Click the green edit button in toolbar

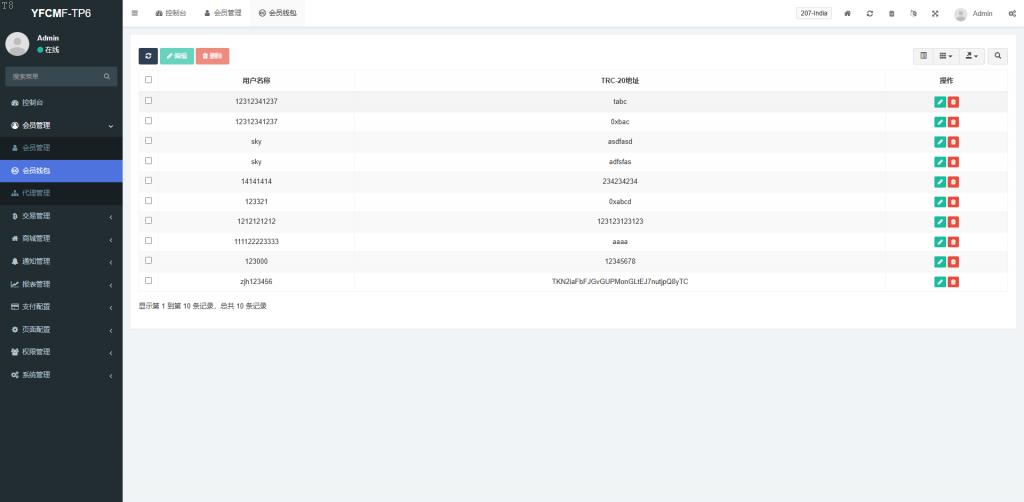176,56
